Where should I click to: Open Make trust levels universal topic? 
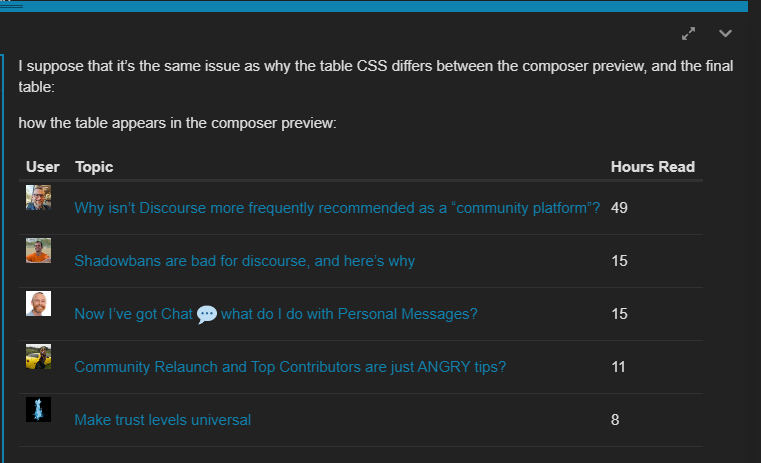[x=163, y=420]
